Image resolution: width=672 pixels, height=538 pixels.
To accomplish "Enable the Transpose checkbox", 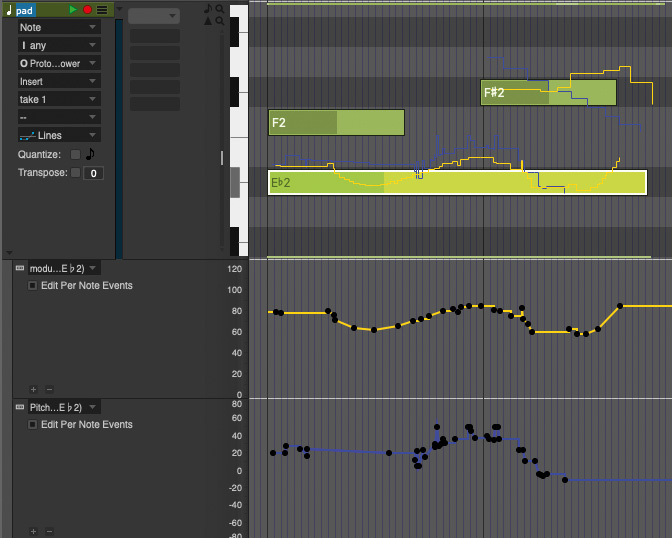I will click(x=75, y=173).
